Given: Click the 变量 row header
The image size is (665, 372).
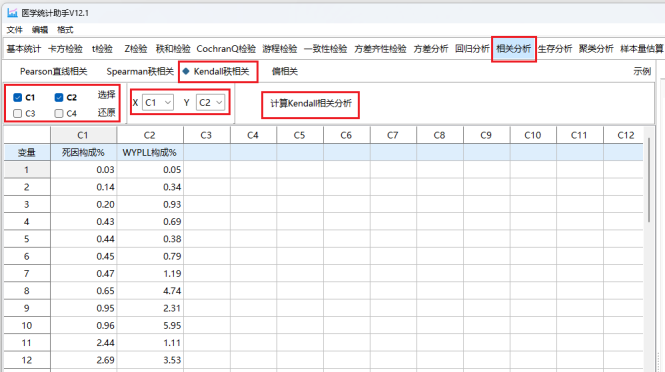Looking at the screenshot, I should (x=27, y=152).
